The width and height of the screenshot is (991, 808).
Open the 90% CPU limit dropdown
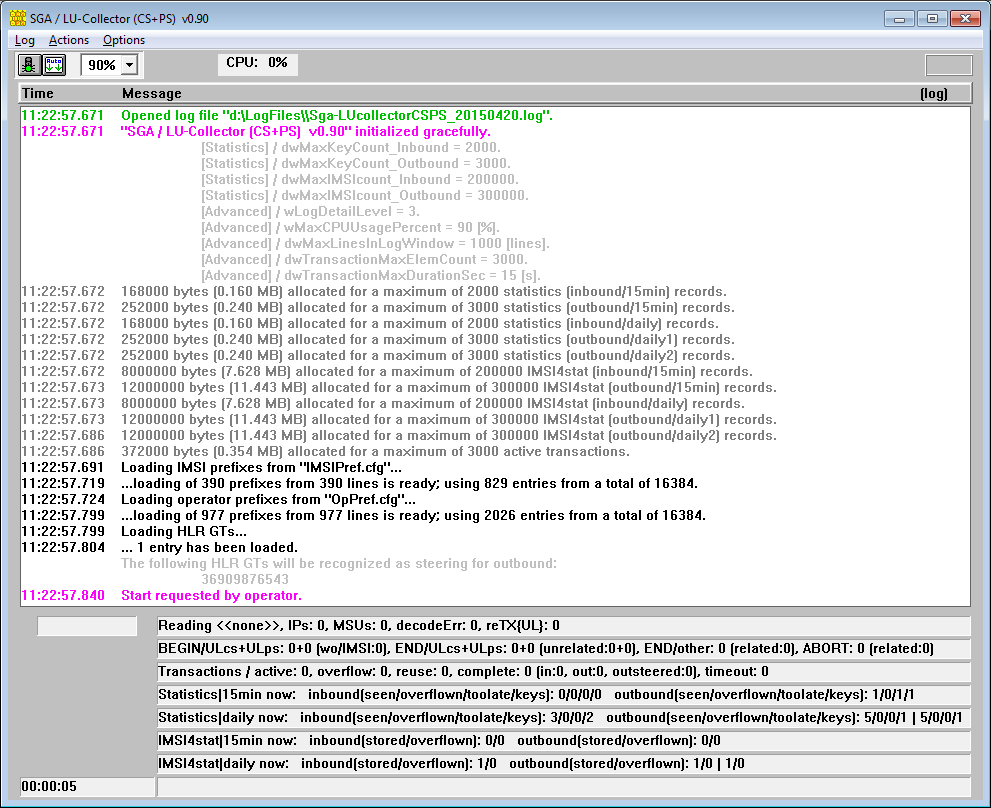coord(130,65)
